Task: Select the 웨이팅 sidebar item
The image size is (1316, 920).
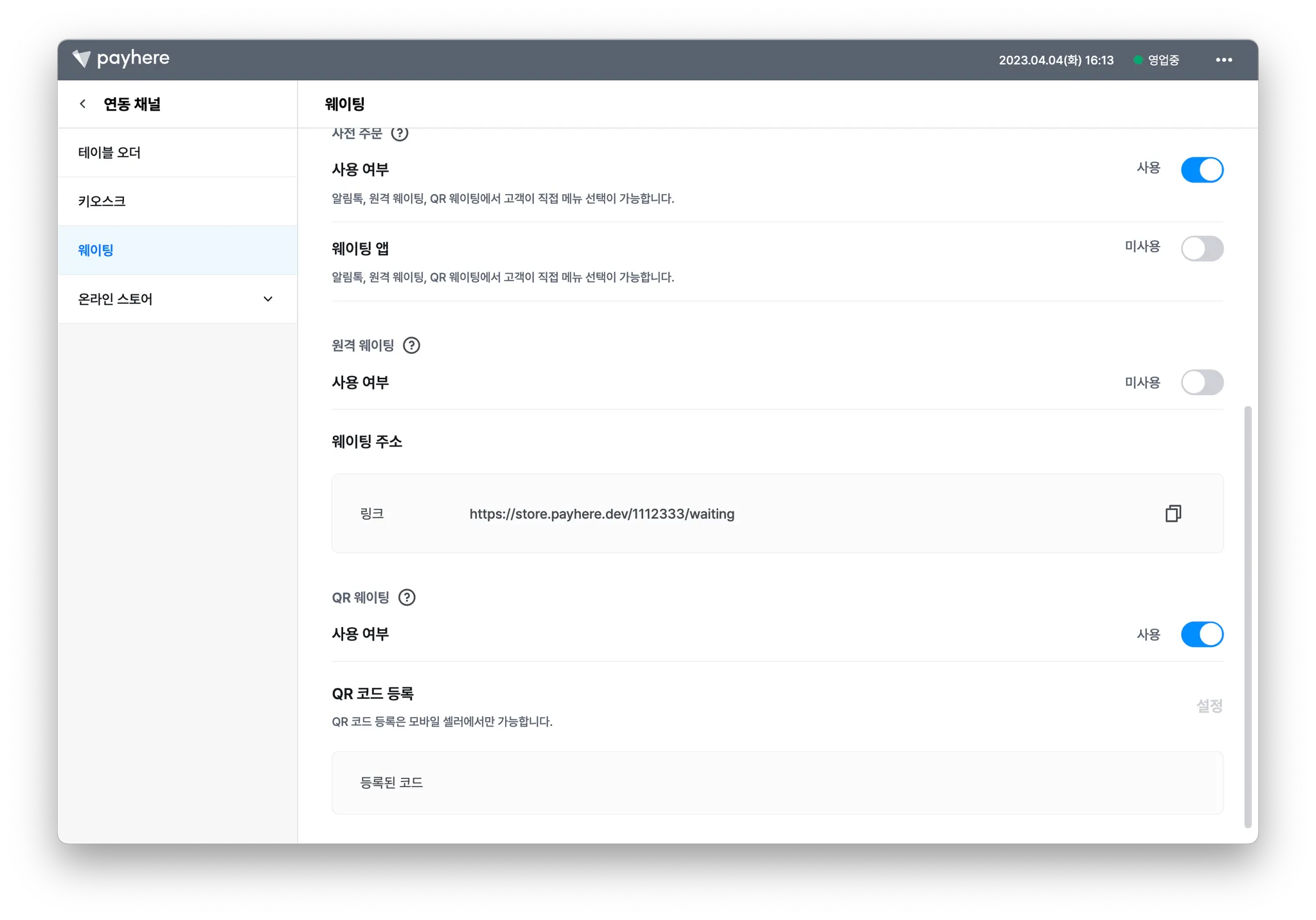Action: point(96,250)
